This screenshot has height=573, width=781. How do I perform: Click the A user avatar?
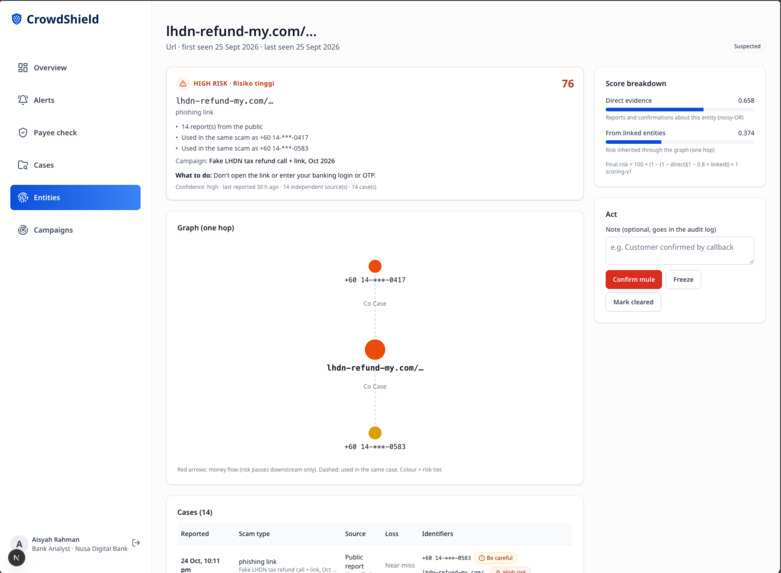pyautogui.click(x=19, y=544)
